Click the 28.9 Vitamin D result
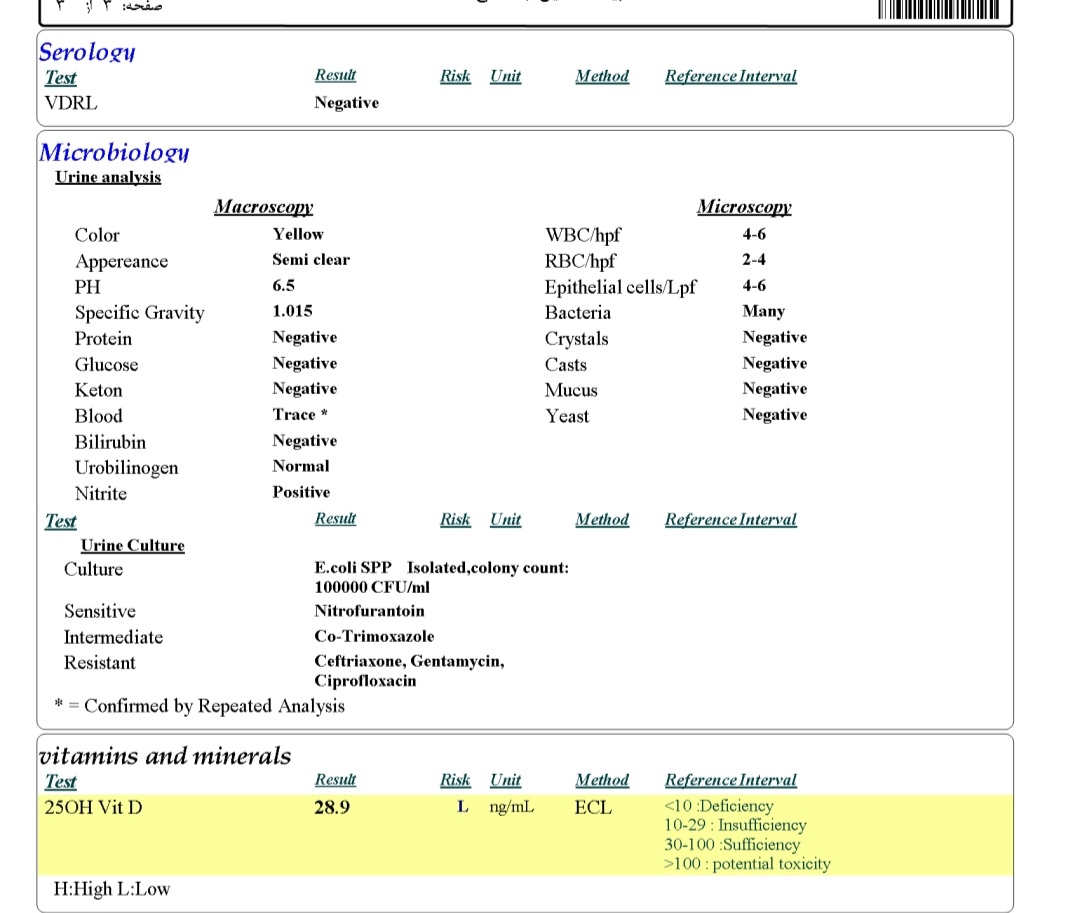The image size is (1080, 913). pyautogui.click(x=332, y=807)
